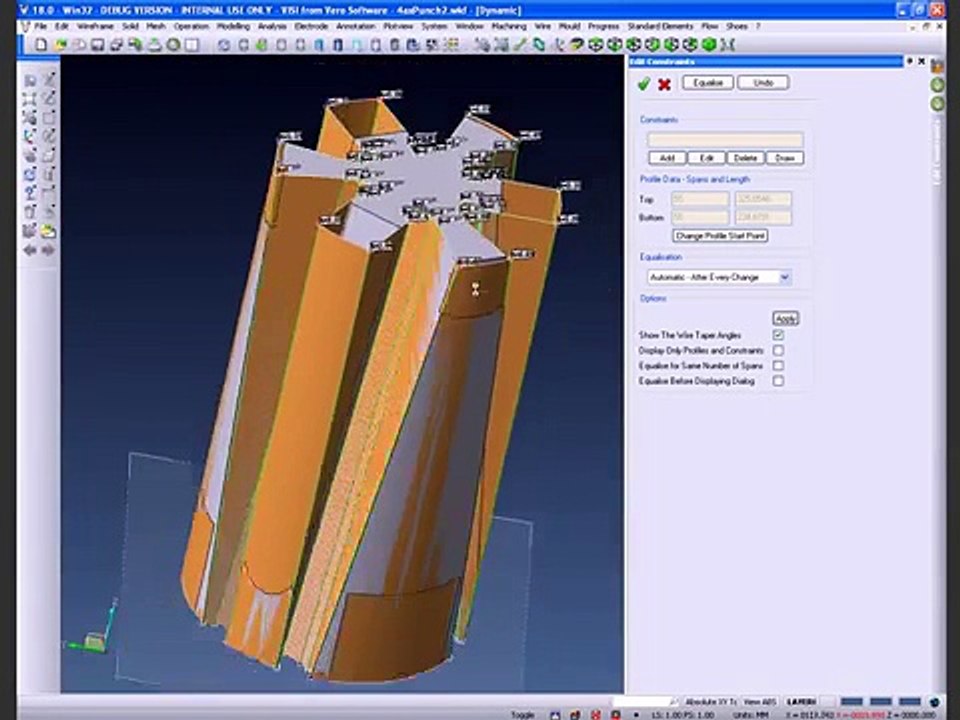Screen dimensions: 960x720
Task: Click the green pencil icon in toolbar
Action: tap(520, 45)
